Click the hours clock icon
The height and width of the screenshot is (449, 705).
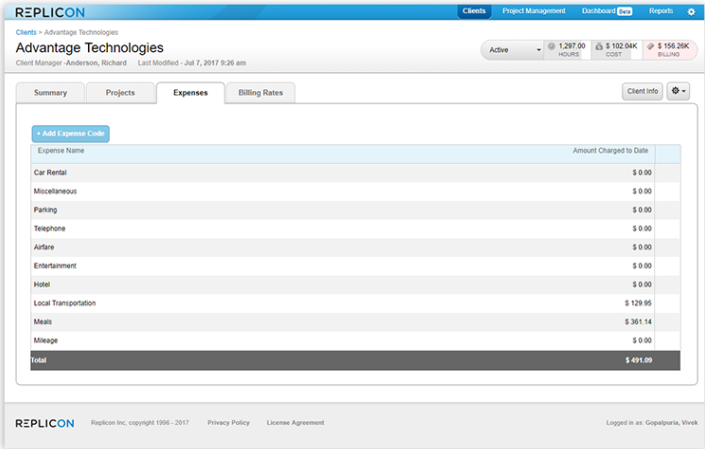[552, 46]
